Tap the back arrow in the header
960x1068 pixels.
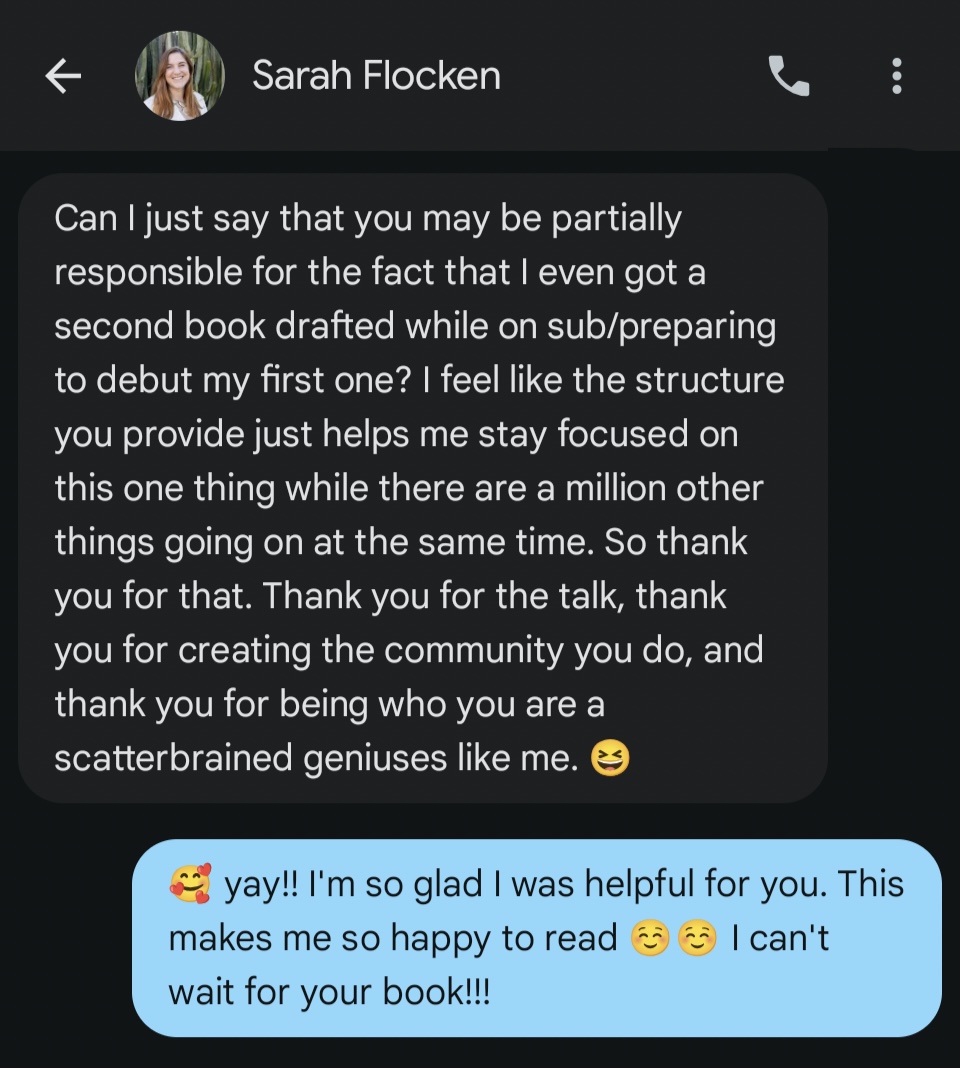click(63, 76)
